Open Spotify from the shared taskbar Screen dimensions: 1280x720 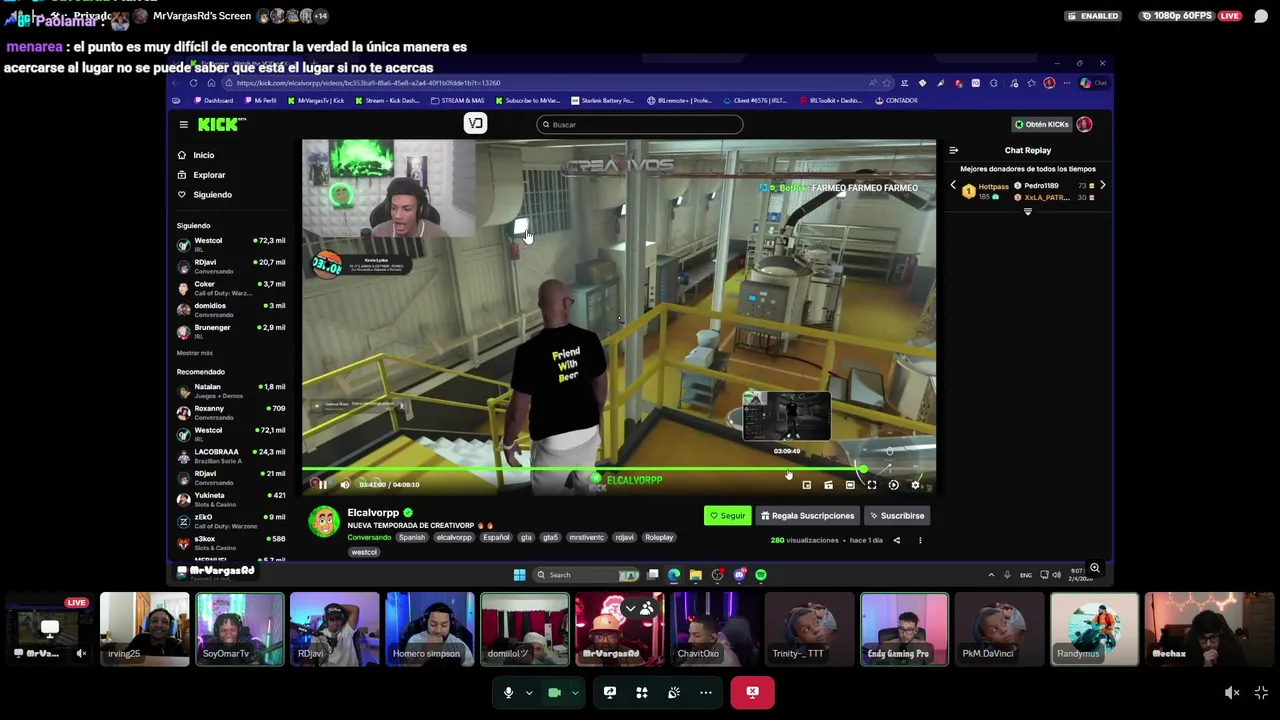click(x=761, y=575)
